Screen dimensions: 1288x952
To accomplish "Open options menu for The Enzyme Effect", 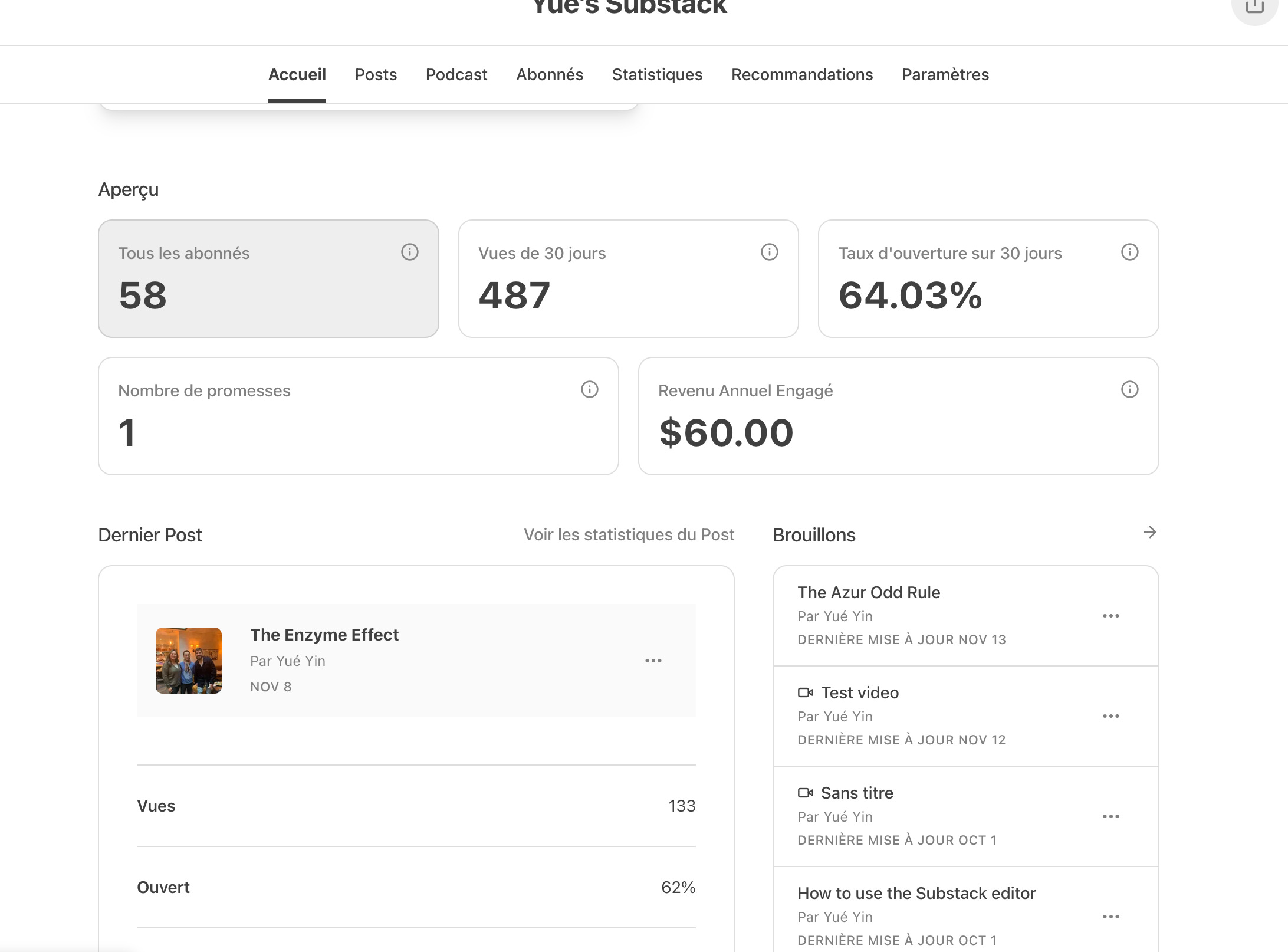I will 653,661.
